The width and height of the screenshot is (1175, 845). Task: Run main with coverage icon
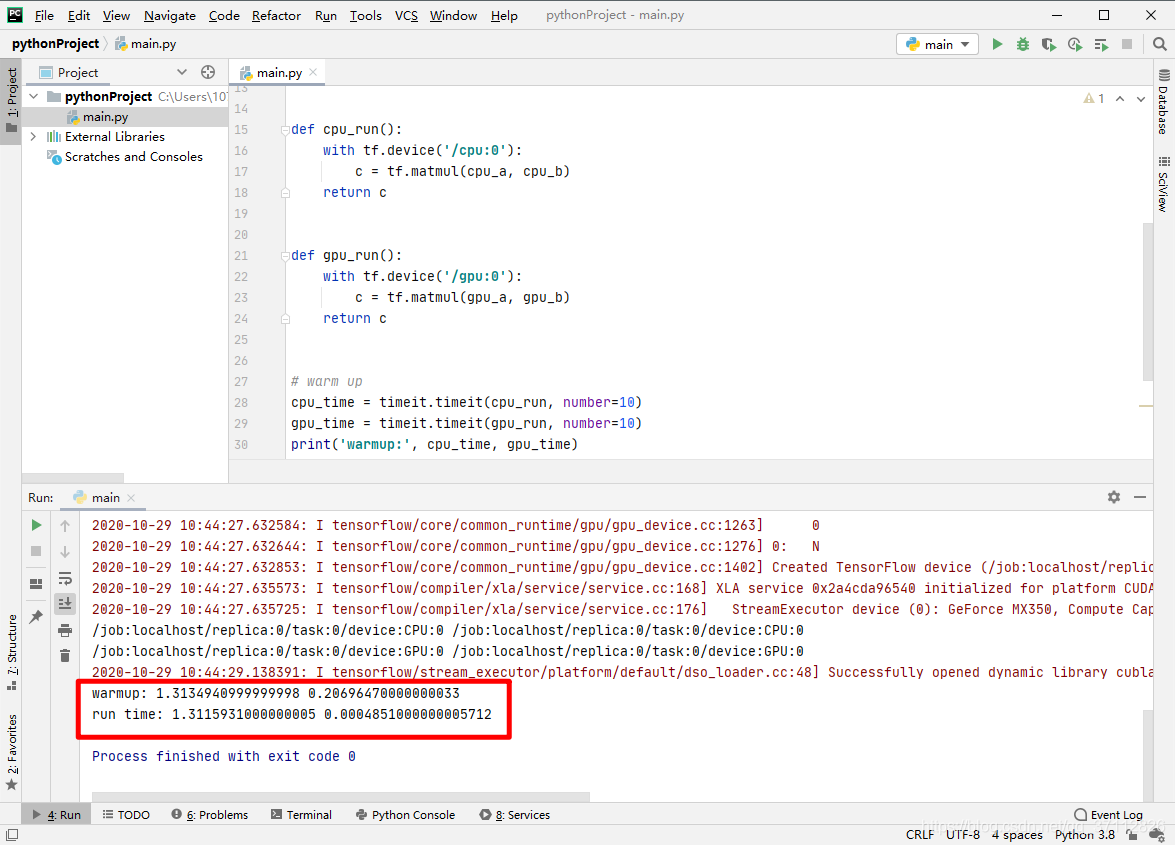point(1048,44)
